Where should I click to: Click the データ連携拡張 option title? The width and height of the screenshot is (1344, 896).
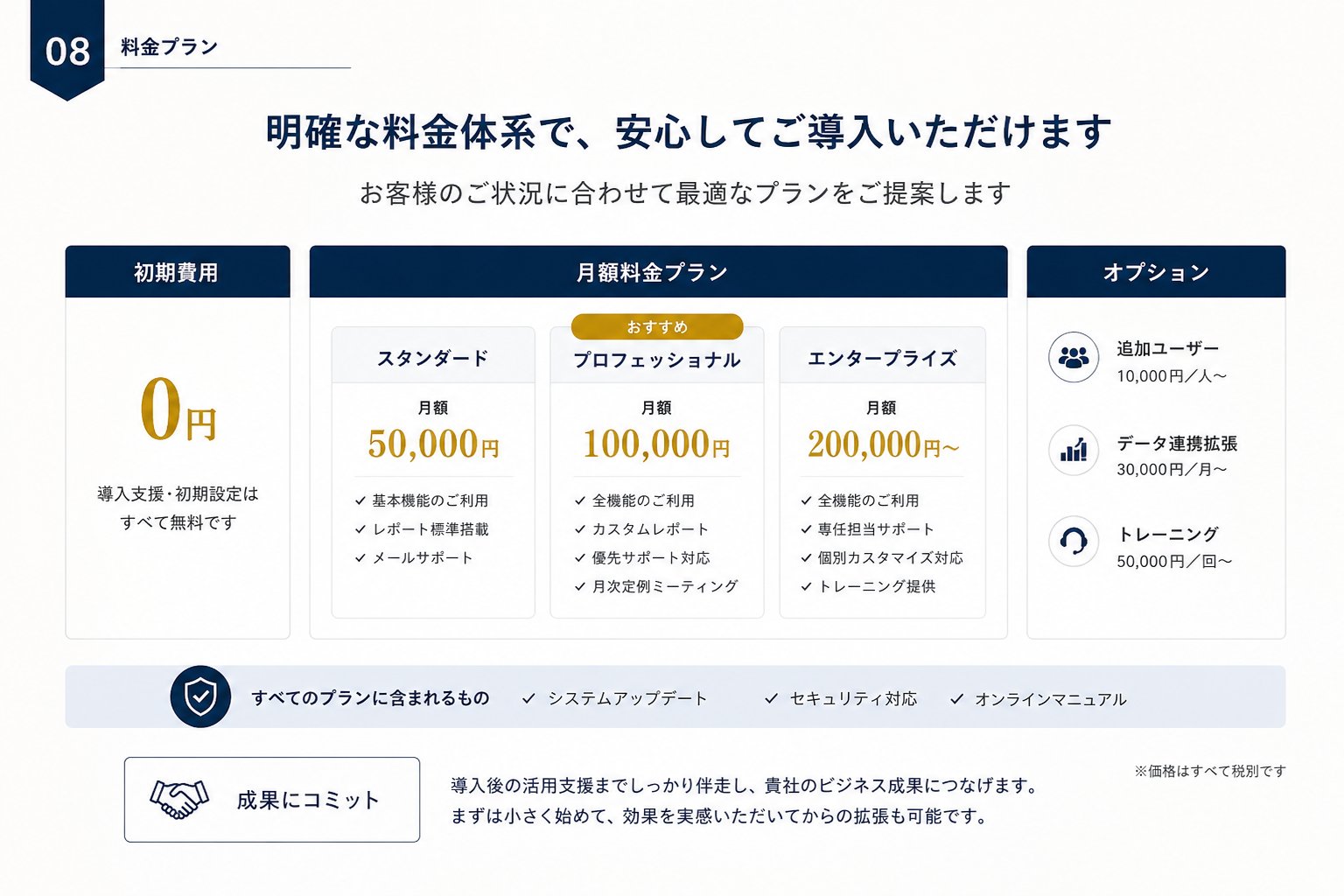point(1177,444)
